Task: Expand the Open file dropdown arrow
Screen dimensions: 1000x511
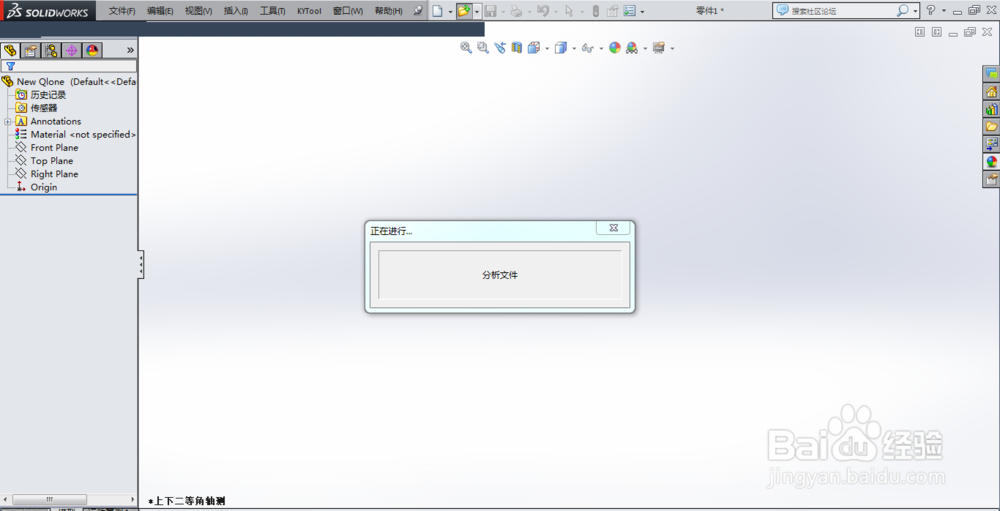Action: point(476,11)
